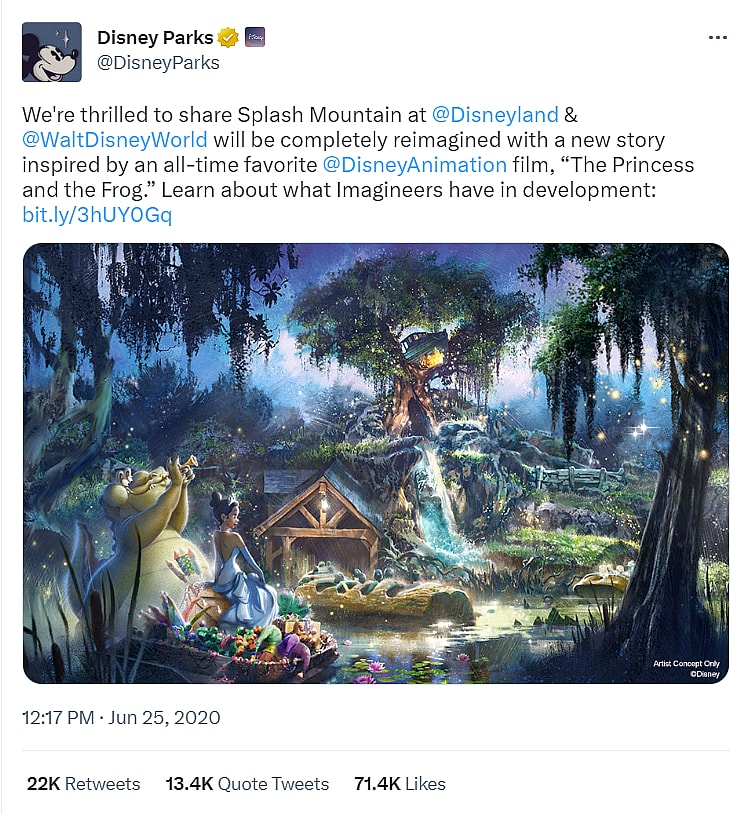Visit the @WaltDisneyWorld mention
747x814 pixels.
click(115, 139)
